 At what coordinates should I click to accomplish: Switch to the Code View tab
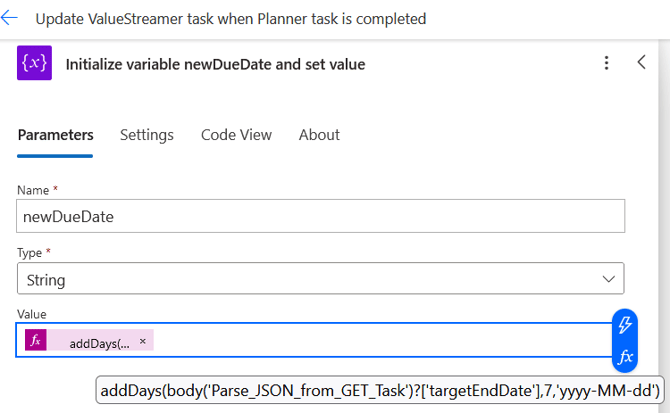(236, 135)
